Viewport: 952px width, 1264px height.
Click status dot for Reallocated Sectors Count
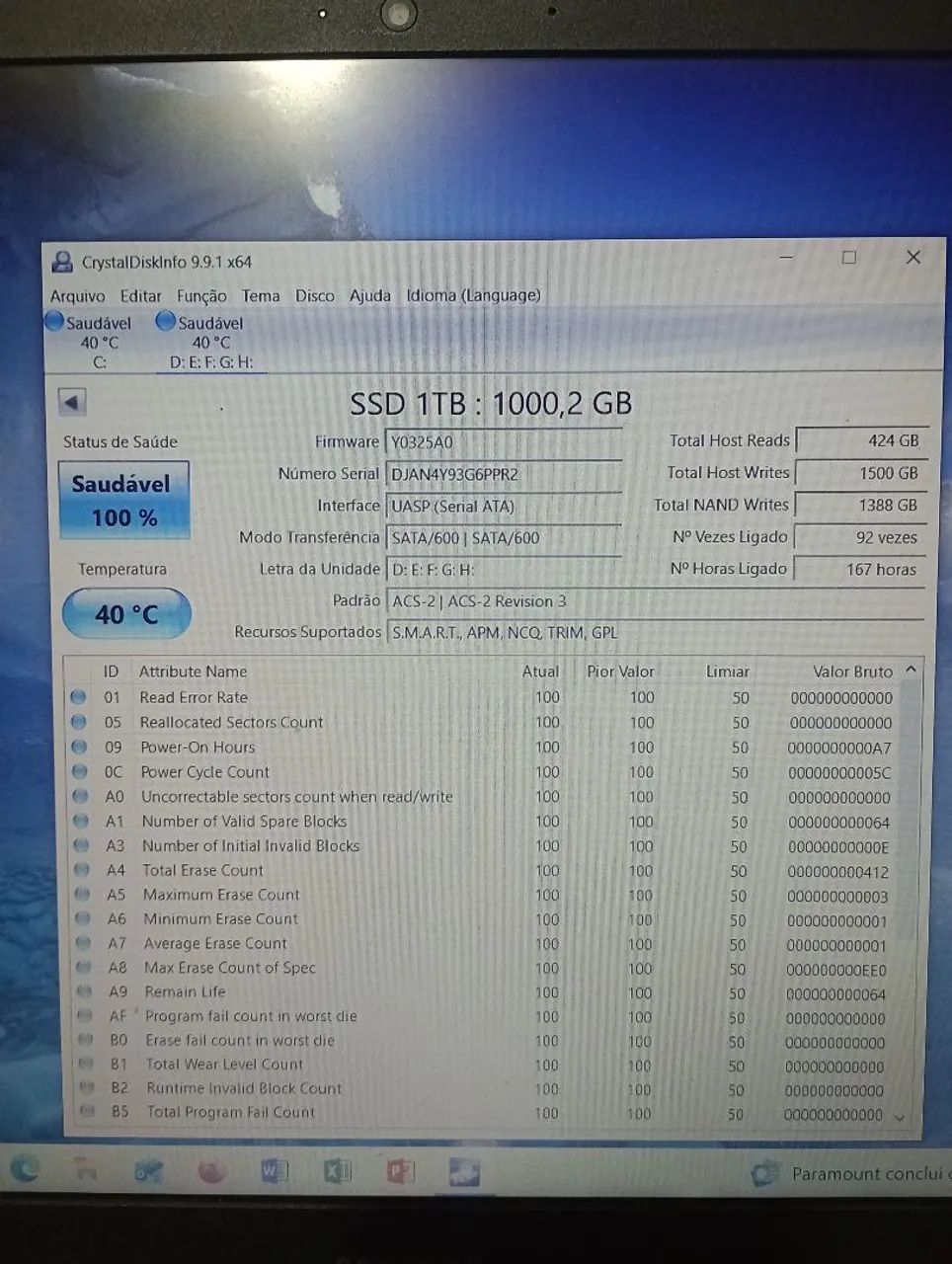[79, 722]
